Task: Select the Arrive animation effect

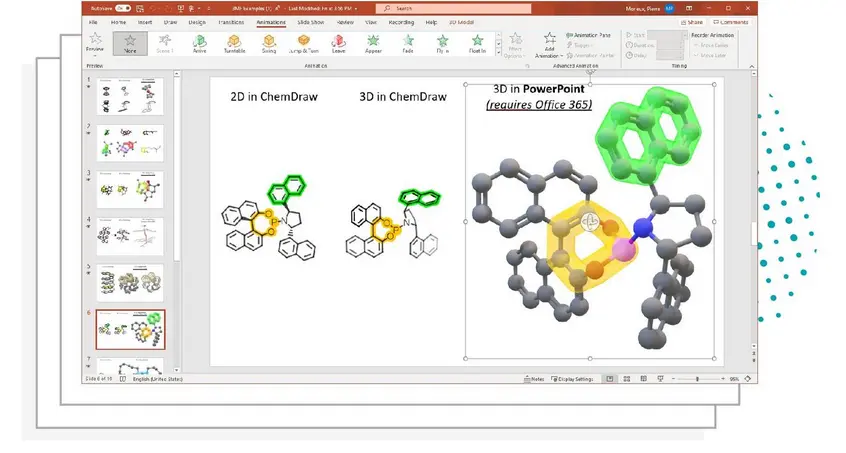Action: (x=198, y=43)
